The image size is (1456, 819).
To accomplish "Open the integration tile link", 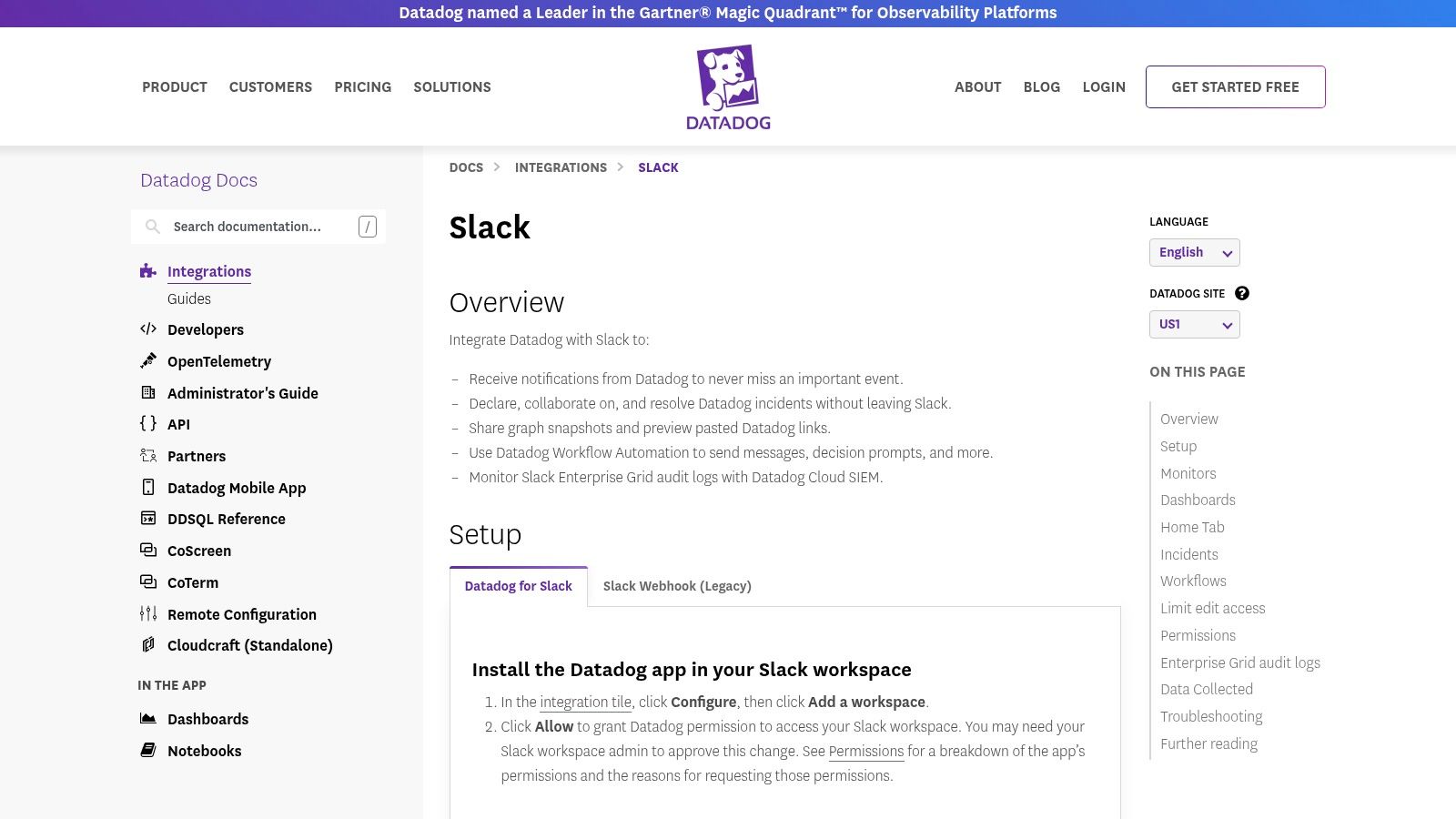I will click(585, 702).
